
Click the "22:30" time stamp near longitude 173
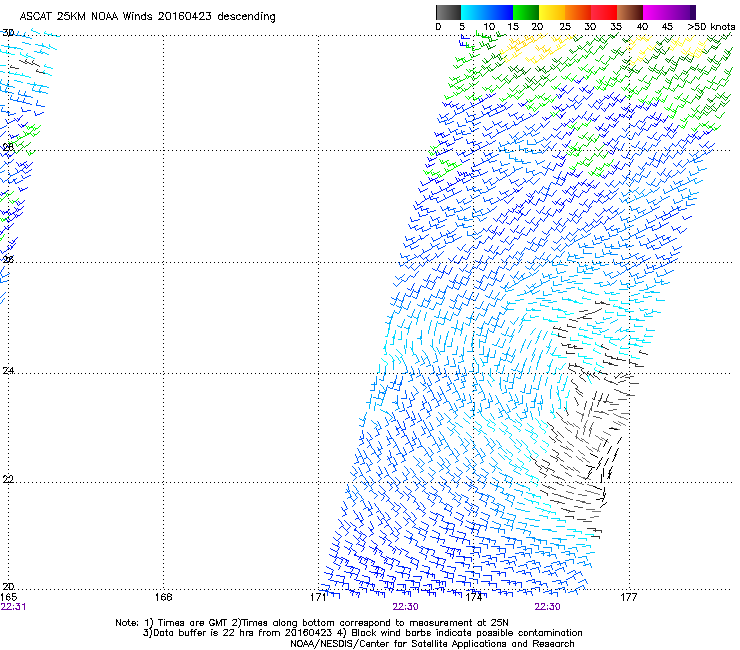click(x=405, y=607)
